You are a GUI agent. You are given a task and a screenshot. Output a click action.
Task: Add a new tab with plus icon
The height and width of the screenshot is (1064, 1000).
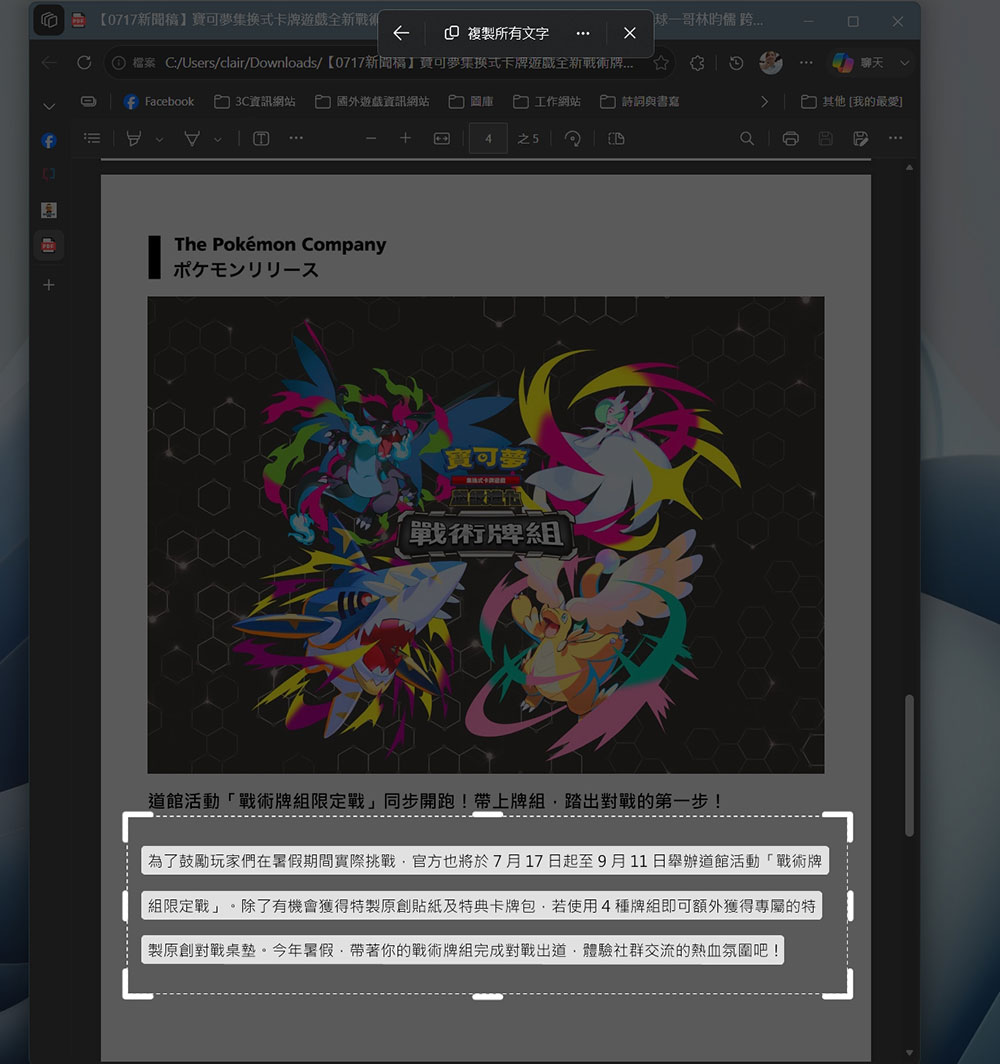click(49, 284)
